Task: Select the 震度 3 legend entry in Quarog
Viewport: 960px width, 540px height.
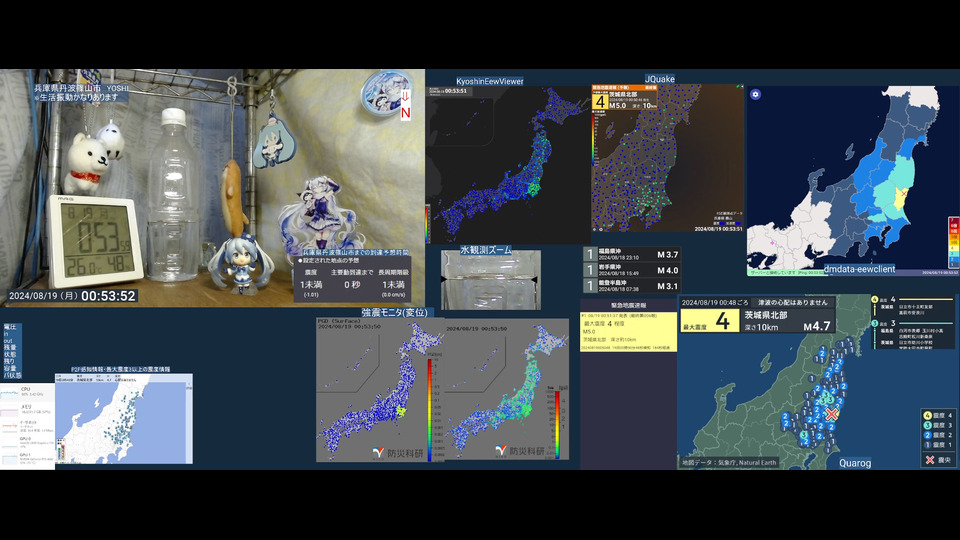Action: (x=938, y=425)
